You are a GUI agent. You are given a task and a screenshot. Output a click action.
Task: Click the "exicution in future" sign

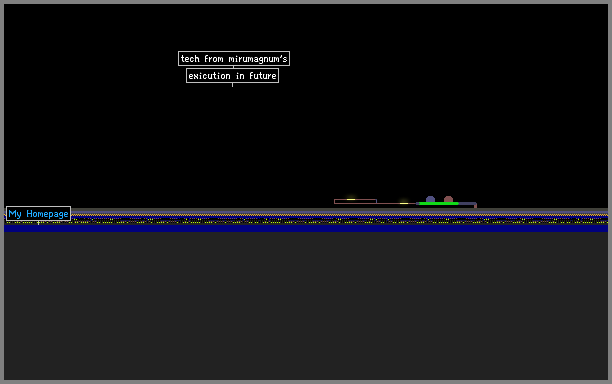[232, 76]
